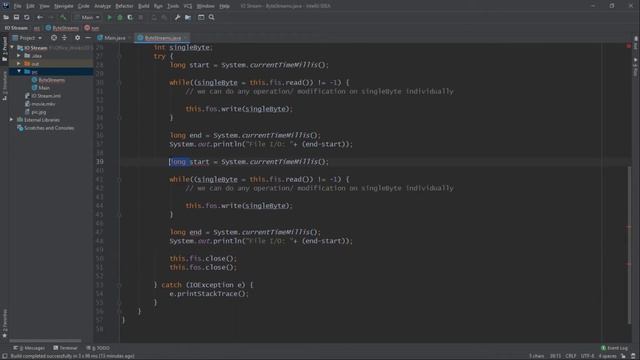Click the green Run button icon
This screenshot has height=360, width=640.
click(109, 17)
